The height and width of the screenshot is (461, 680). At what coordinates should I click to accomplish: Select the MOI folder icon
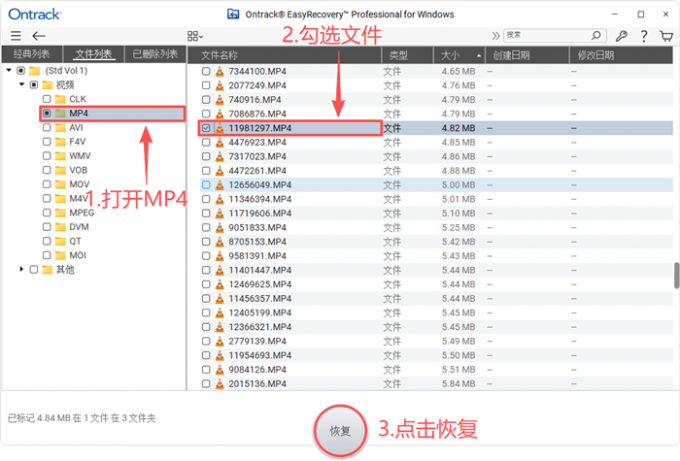(x=60, y=255)
